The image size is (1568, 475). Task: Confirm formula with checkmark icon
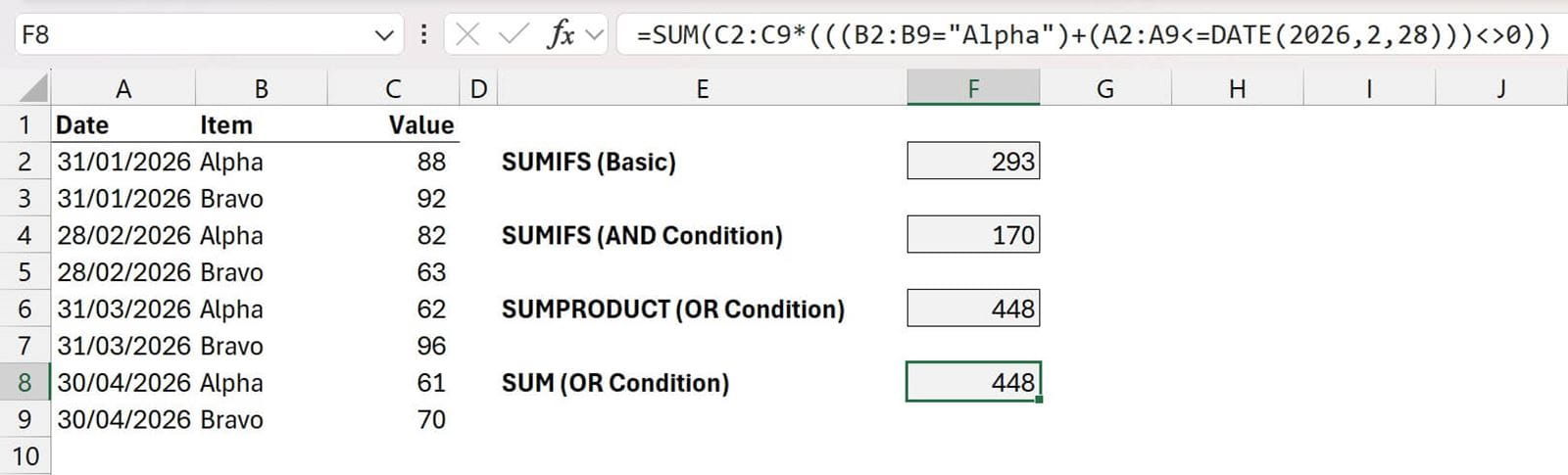(513, 36)
